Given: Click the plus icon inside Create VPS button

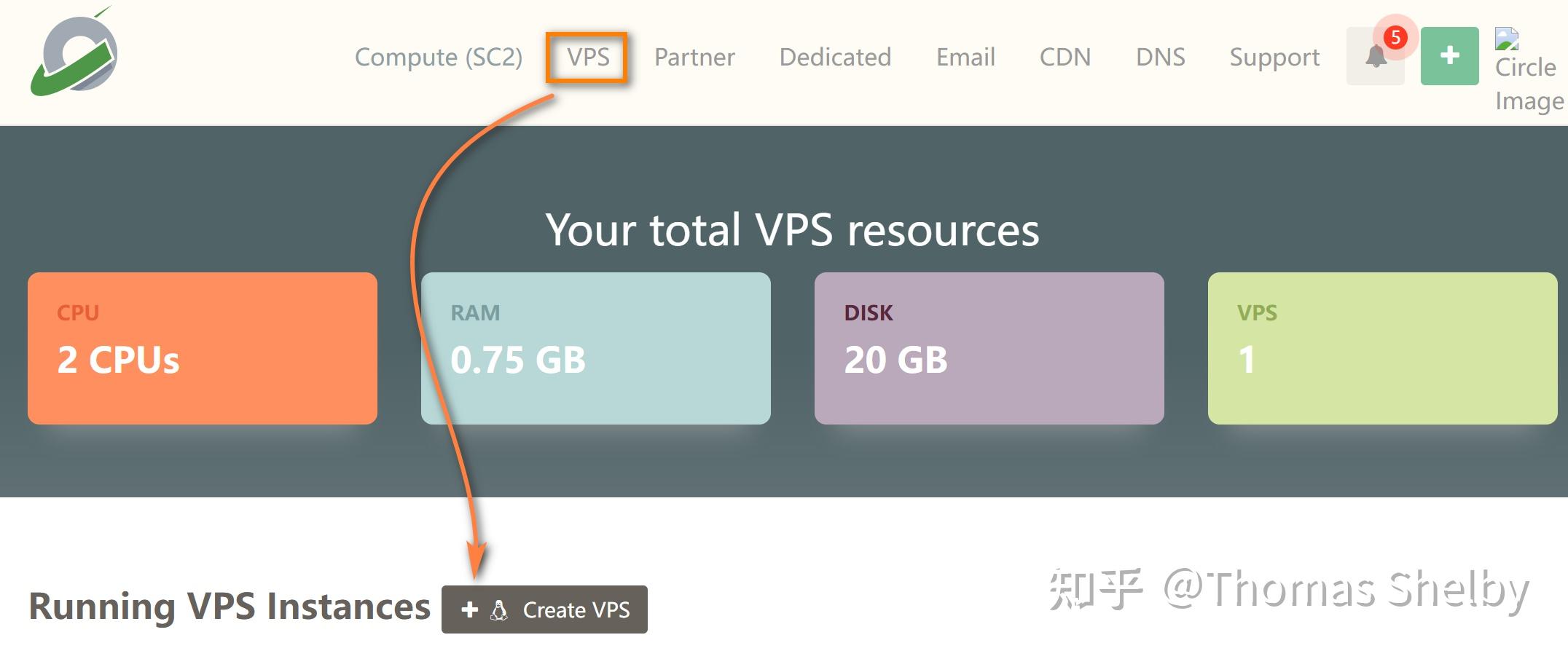Looking at the screenshot, I should [469, 610].
